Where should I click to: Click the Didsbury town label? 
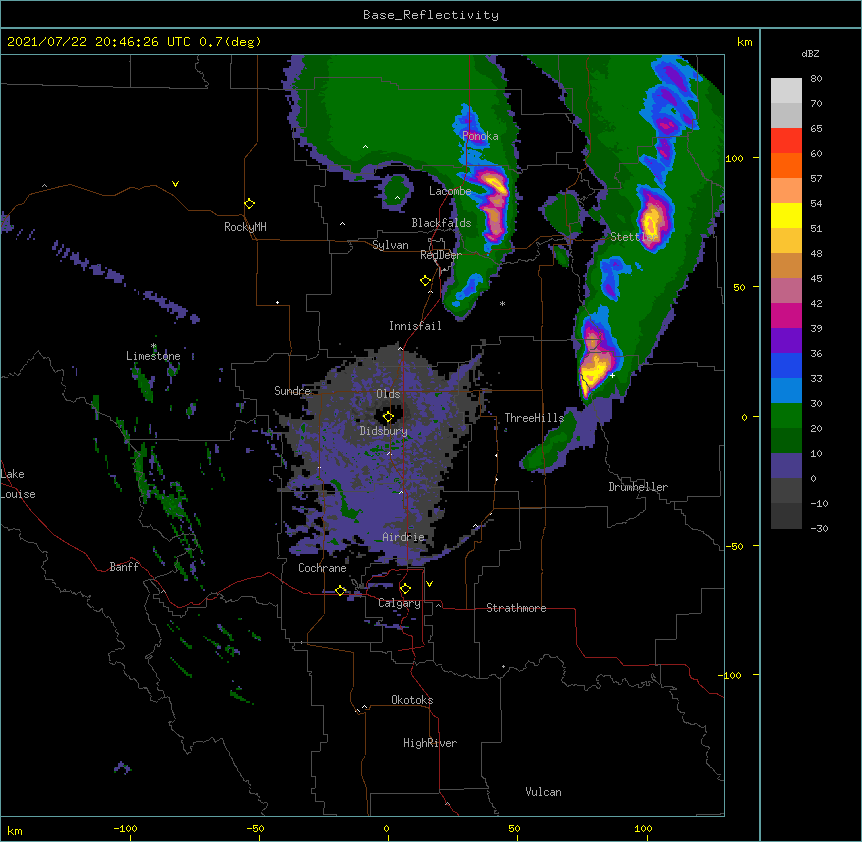383,431
